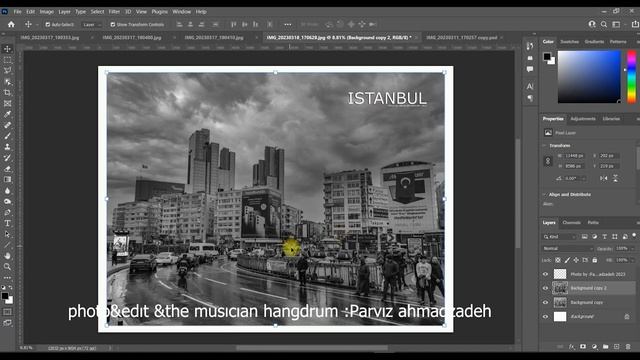Screen dimensions: 640x360
Task: Open the Auto-Select Layer dropdown
Action: point(91,24)
